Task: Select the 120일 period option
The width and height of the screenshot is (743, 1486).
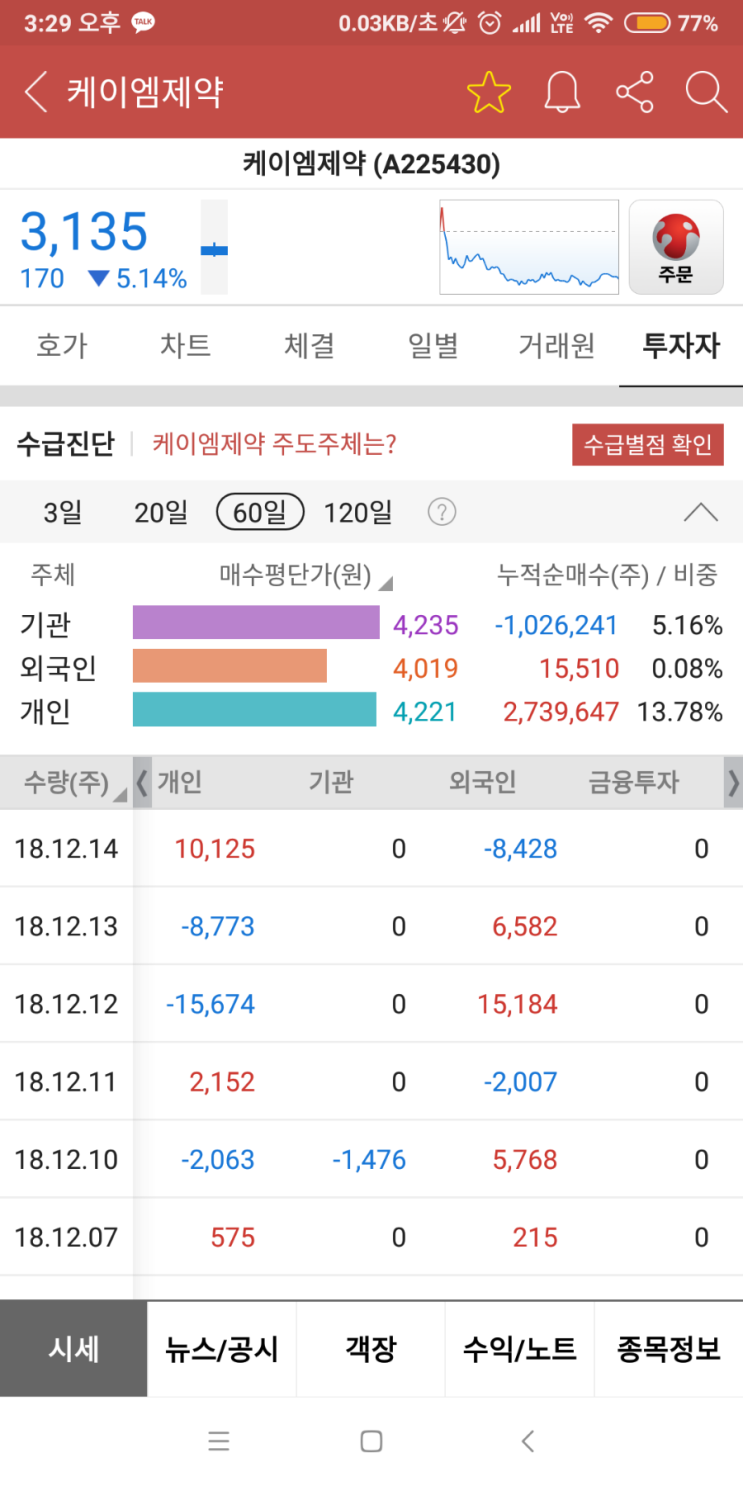Action: 358,513
